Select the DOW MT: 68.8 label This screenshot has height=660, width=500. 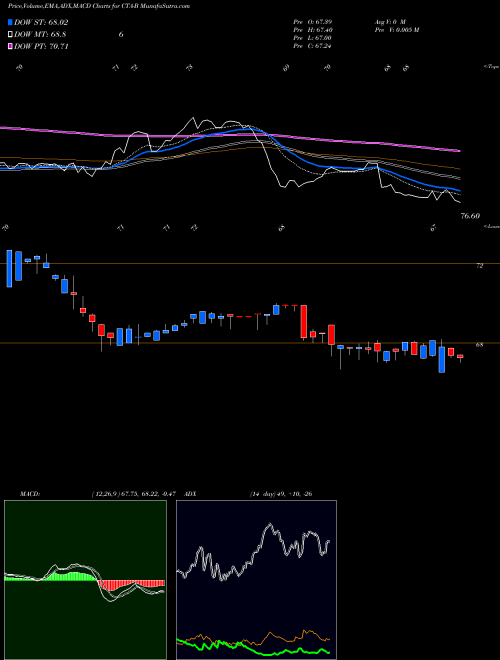pyautogui.click(x=40, y=35)
